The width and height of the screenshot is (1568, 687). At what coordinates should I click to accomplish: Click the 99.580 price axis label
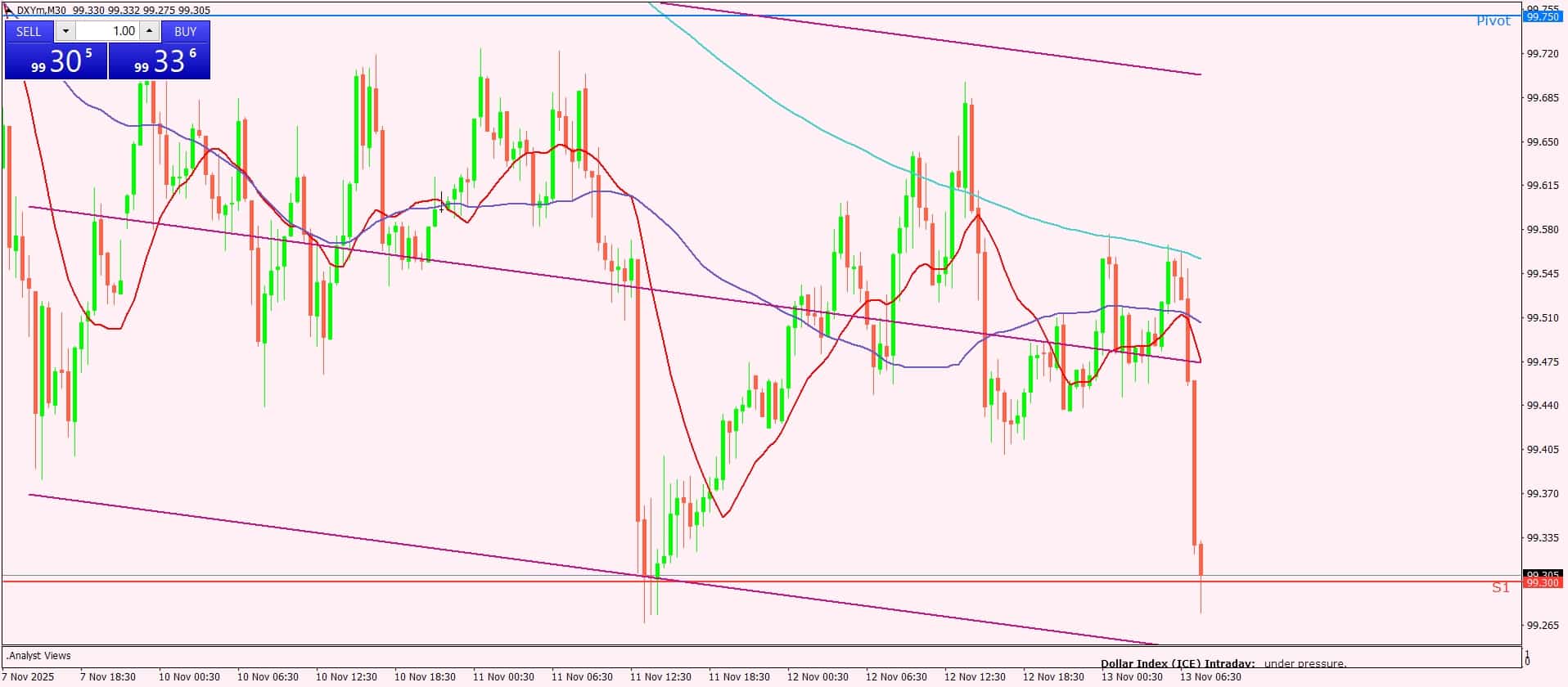pos(1543,230)
